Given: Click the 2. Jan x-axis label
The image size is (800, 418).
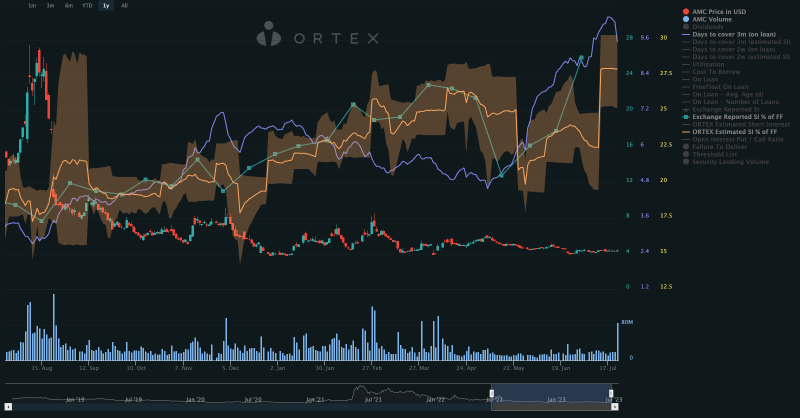Looking at the screenshot, I should point(278,368).
